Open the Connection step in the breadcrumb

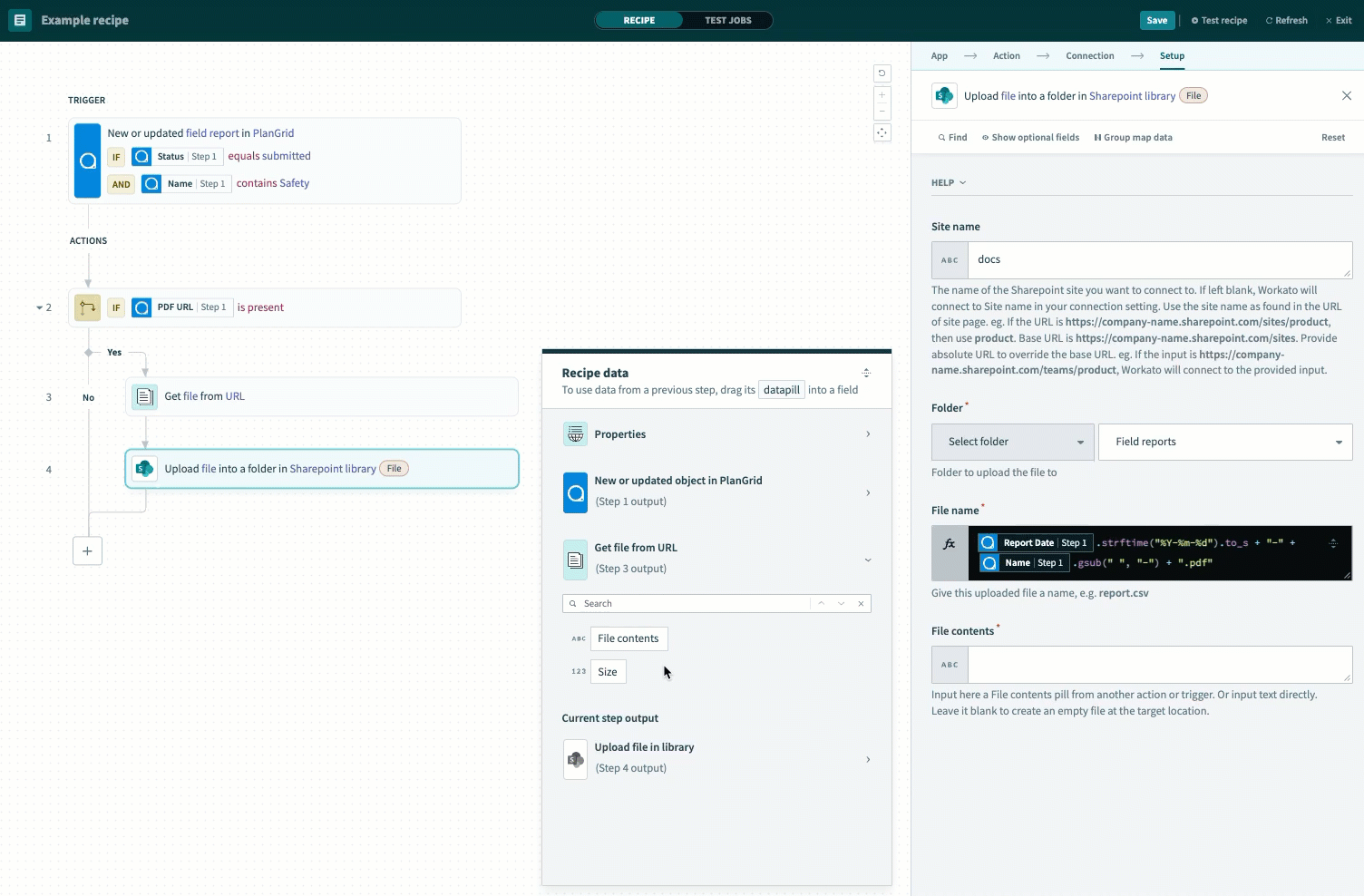(1089, 55)
